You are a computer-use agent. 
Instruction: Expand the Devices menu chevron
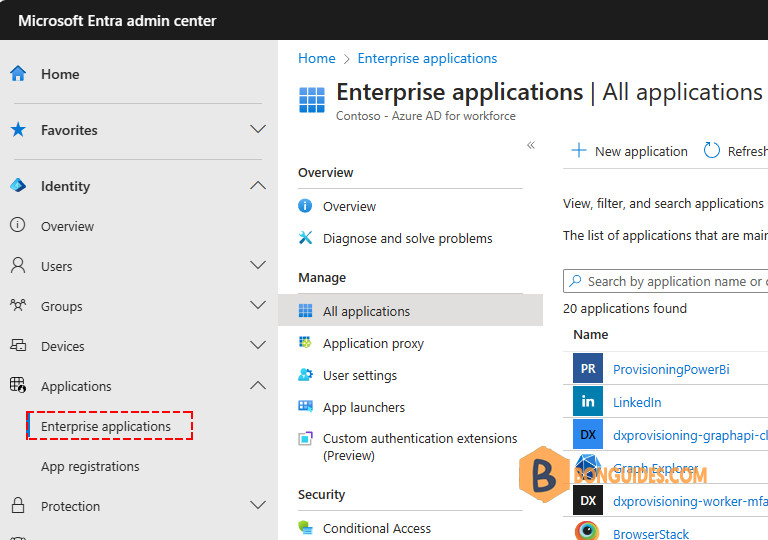point(258,345)
